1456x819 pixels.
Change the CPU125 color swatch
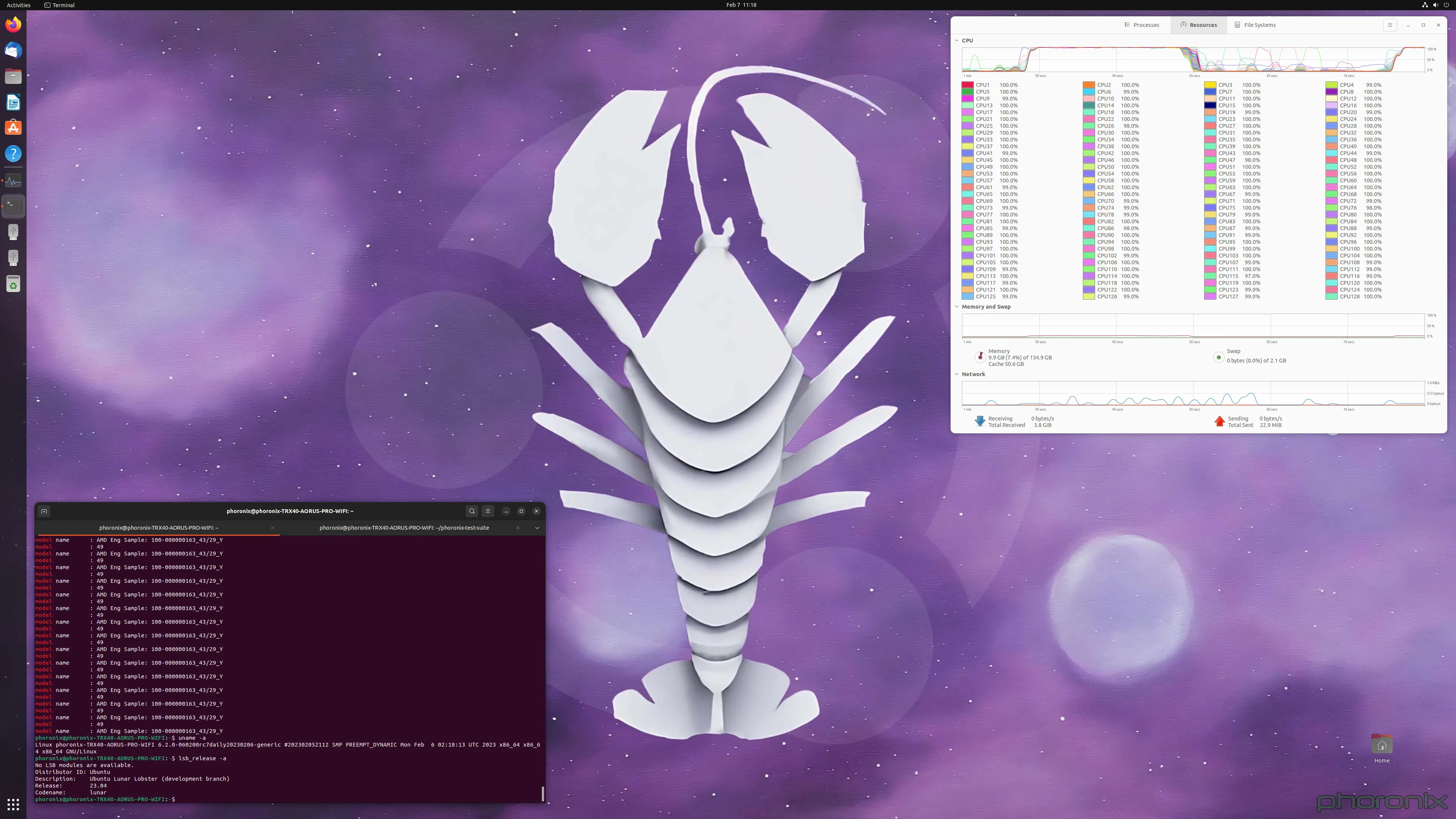(967, 297)
